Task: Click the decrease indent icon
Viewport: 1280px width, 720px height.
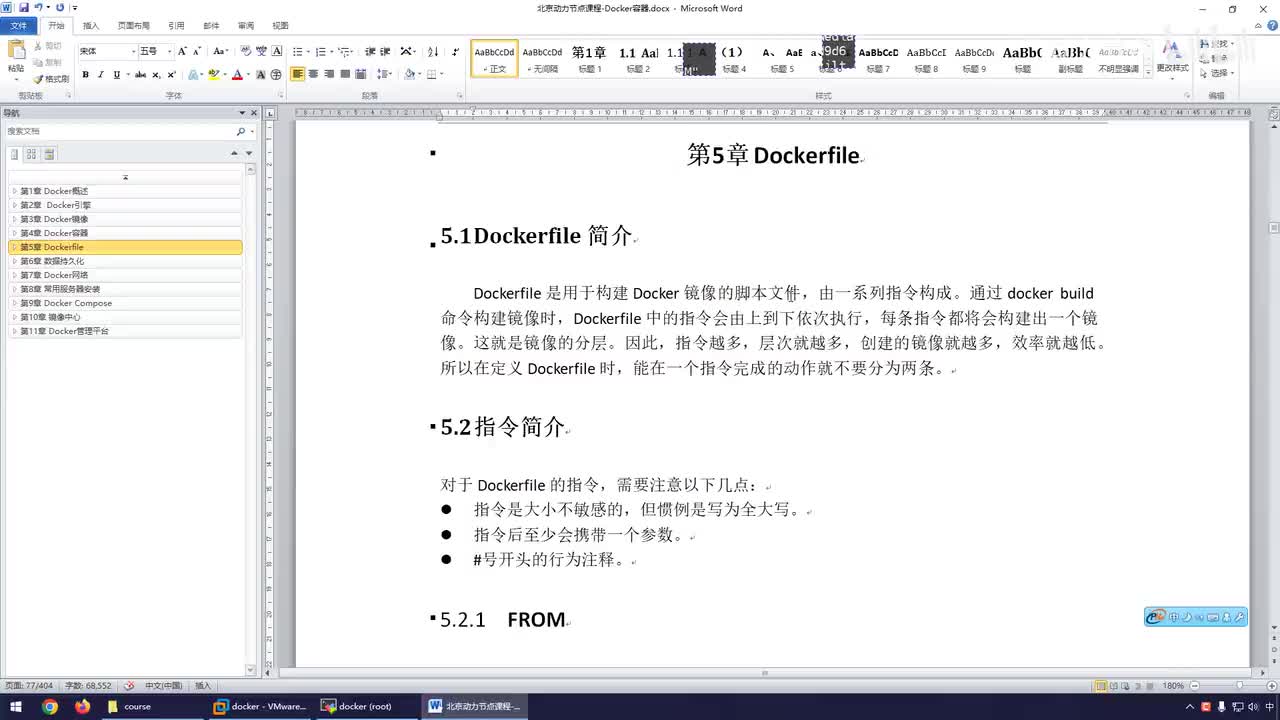Action: (x=370, y=51)
